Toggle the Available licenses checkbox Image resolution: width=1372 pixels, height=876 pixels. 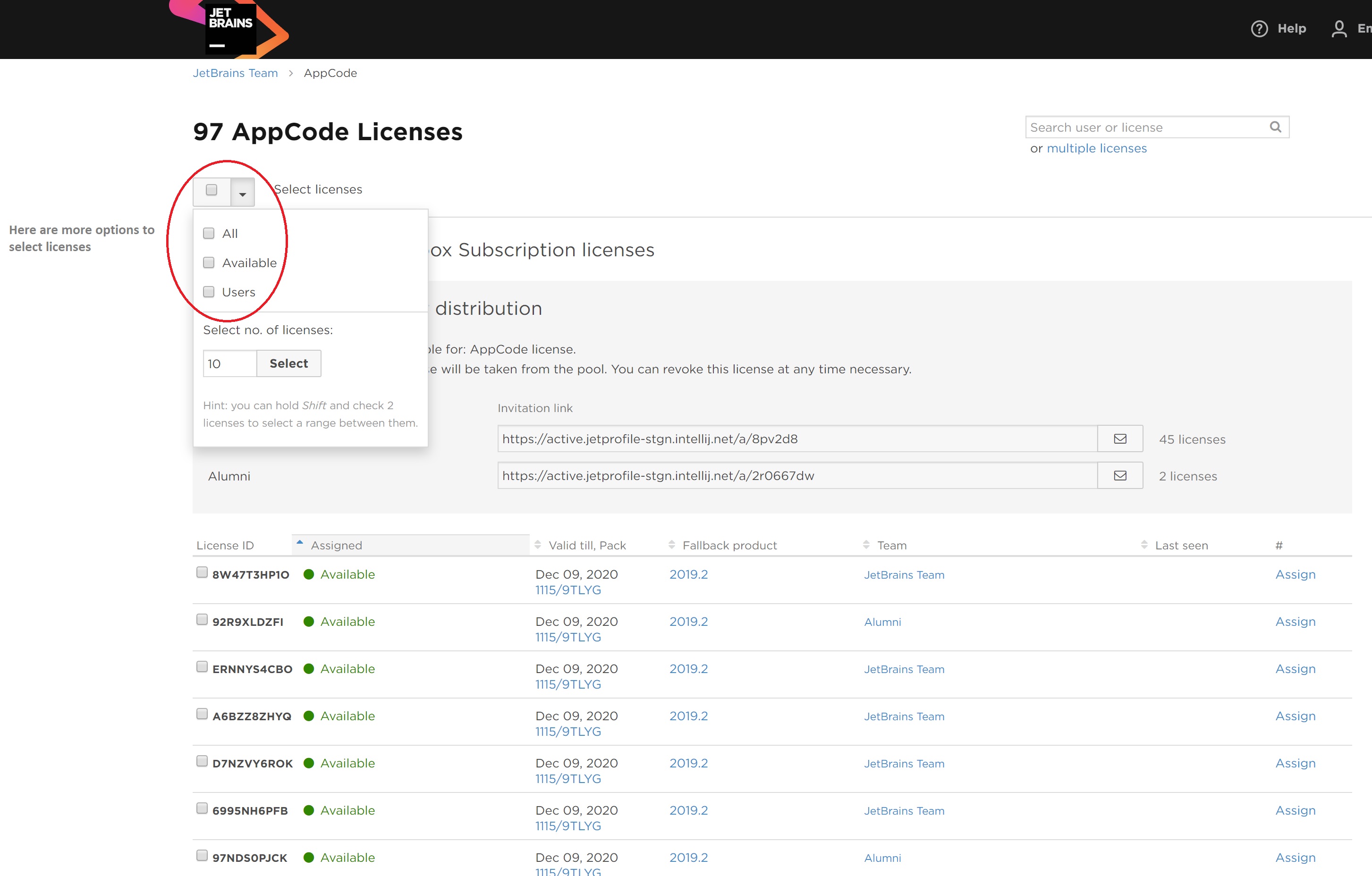pyautogui.click(x=209, y=262)
